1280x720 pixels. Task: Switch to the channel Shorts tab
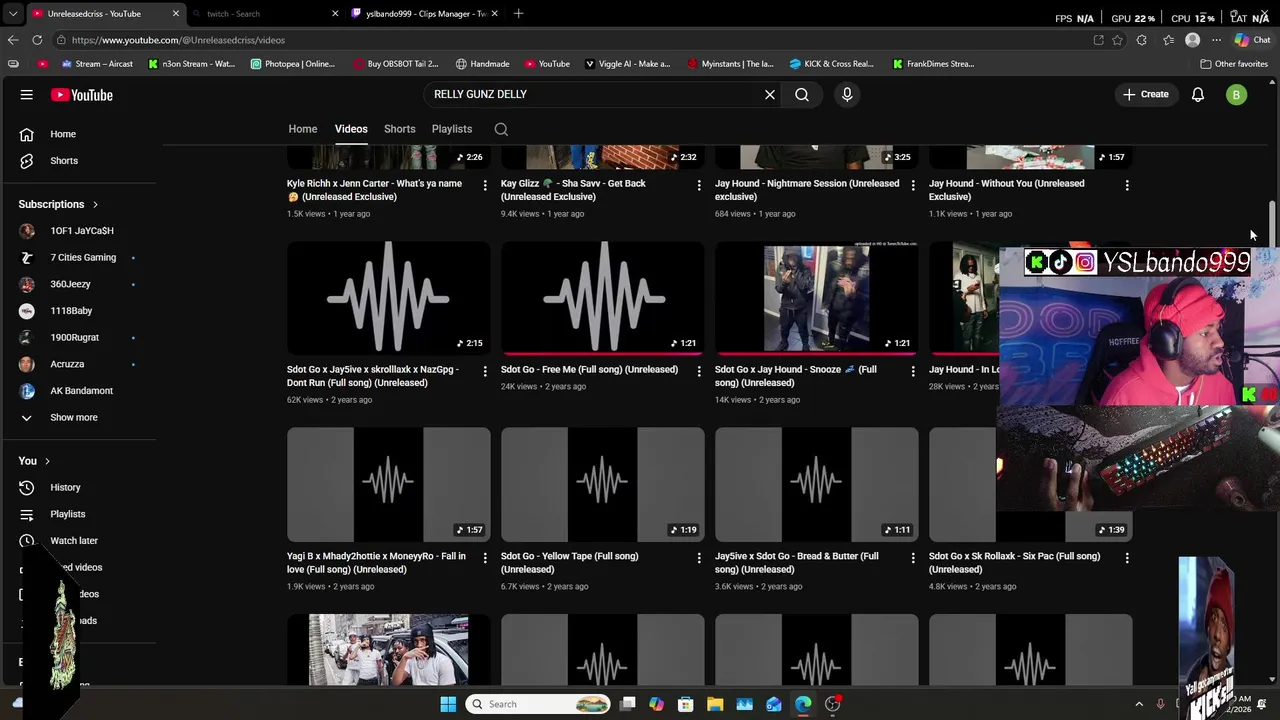400,129
